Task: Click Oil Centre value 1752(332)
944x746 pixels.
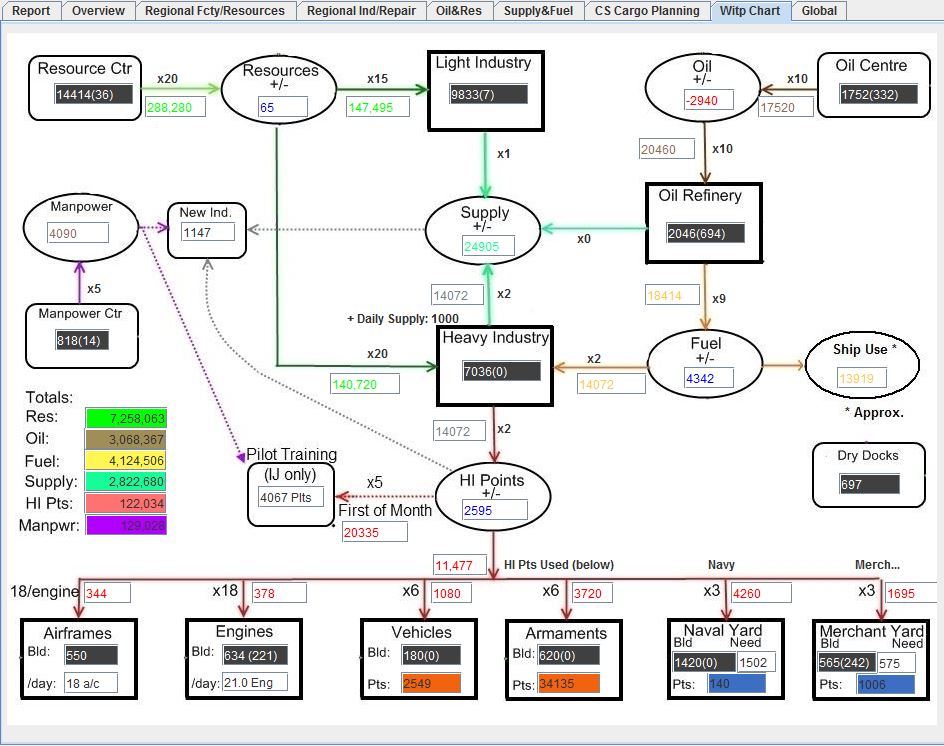Action: pyautogui.click(x=879, y=94)
